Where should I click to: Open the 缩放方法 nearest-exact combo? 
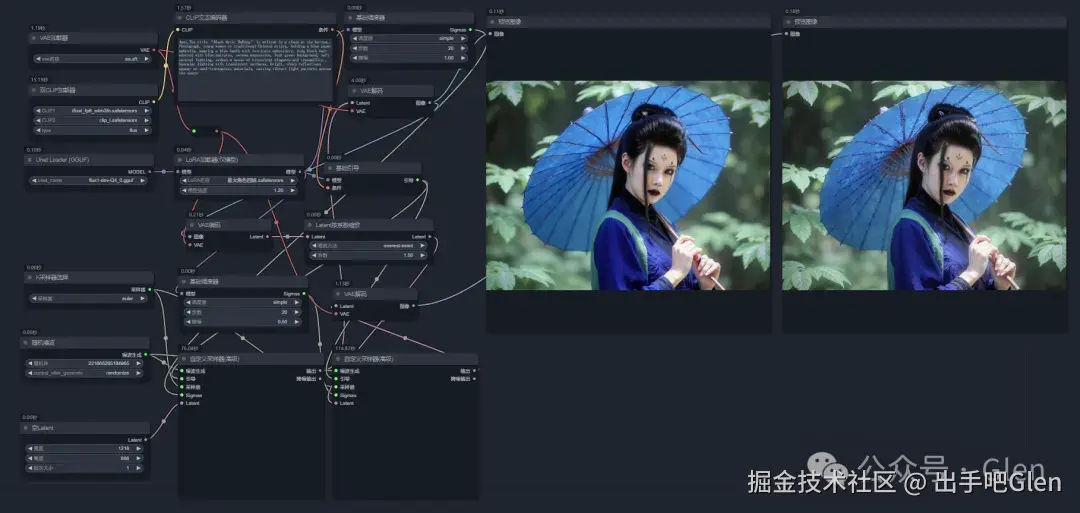click(x=368, y=245)
